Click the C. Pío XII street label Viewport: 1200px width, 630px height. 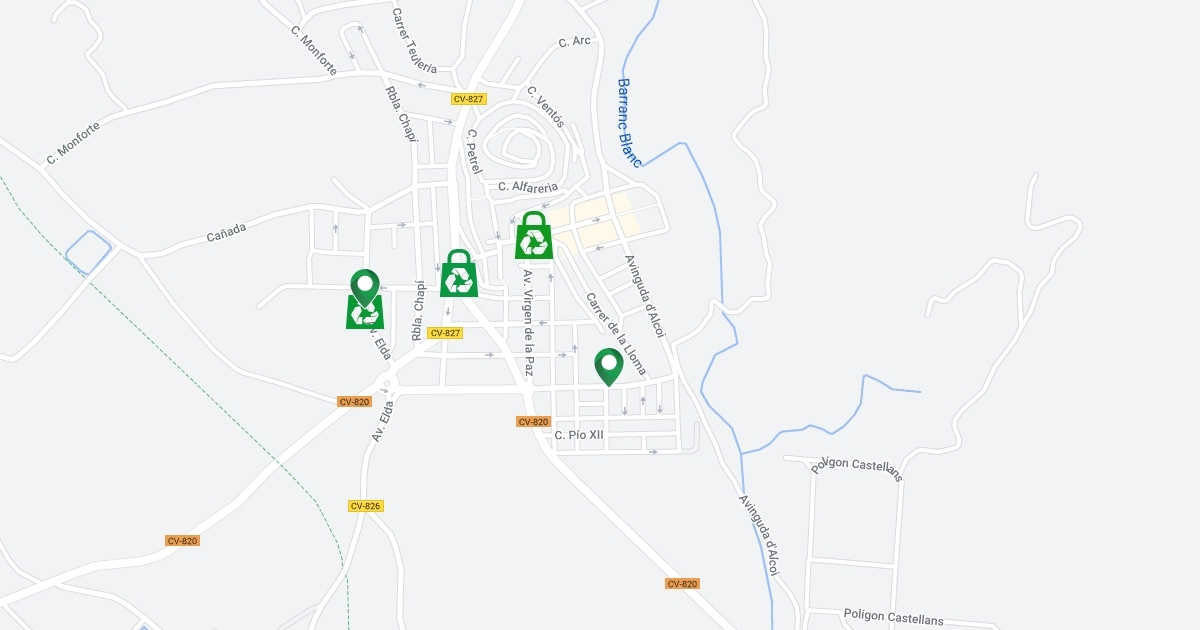click(x=580, y=435)
